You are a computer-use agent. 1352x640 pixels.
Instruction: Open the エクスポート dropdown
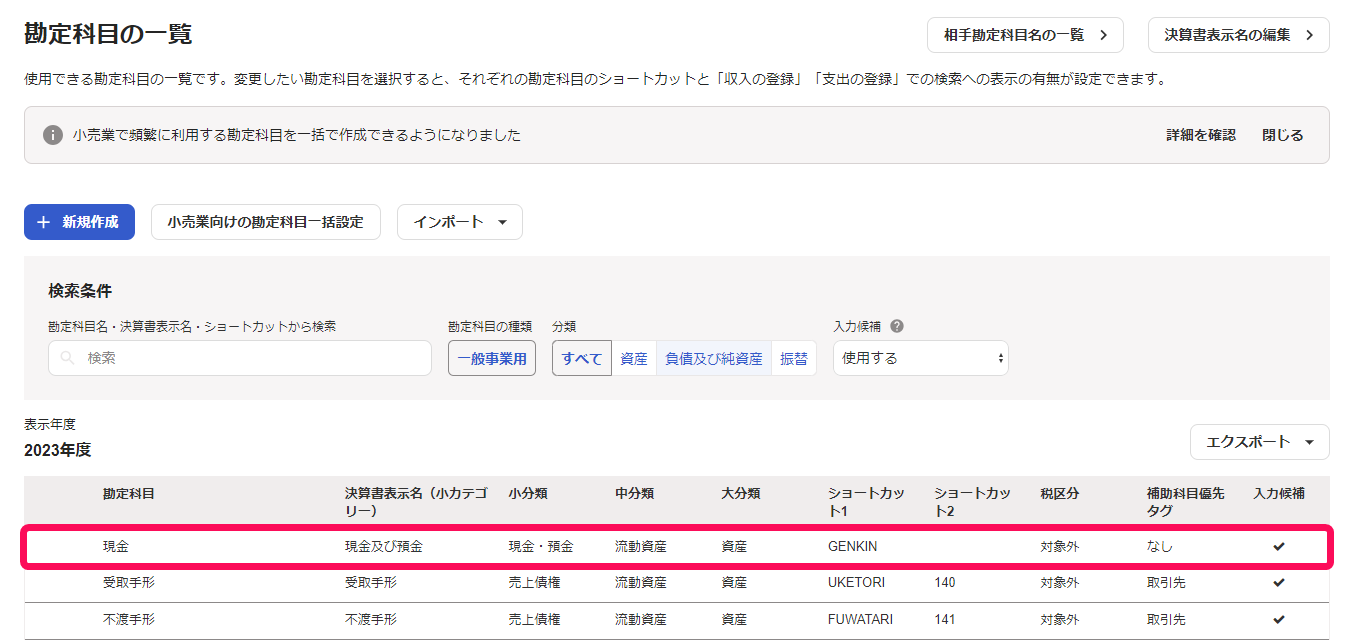pos(1259,442)
